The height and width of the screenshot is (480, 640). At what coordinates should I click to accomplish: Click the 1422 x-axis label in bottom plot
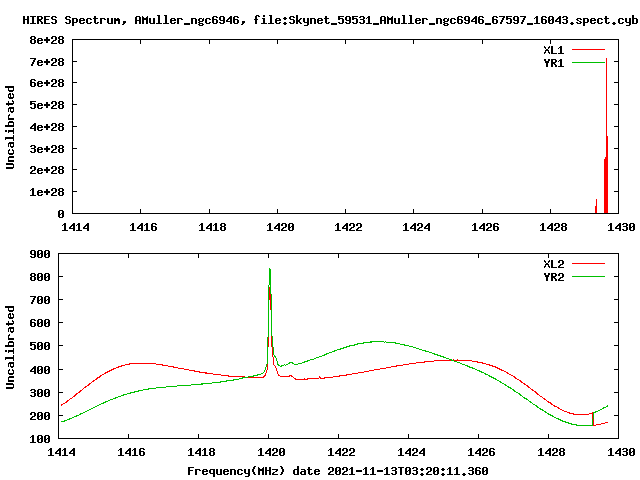coord(341,452)
